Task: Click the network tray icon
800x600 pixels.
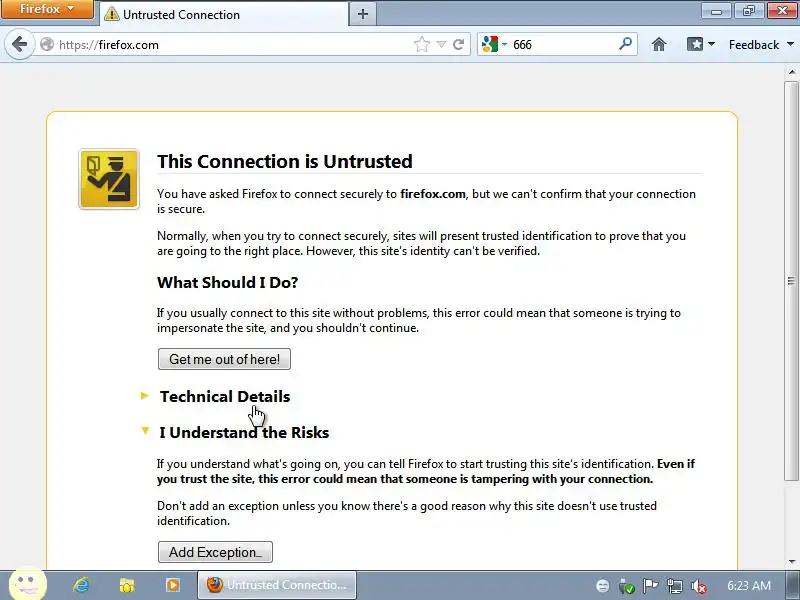Action: click(x=674, y=586)
